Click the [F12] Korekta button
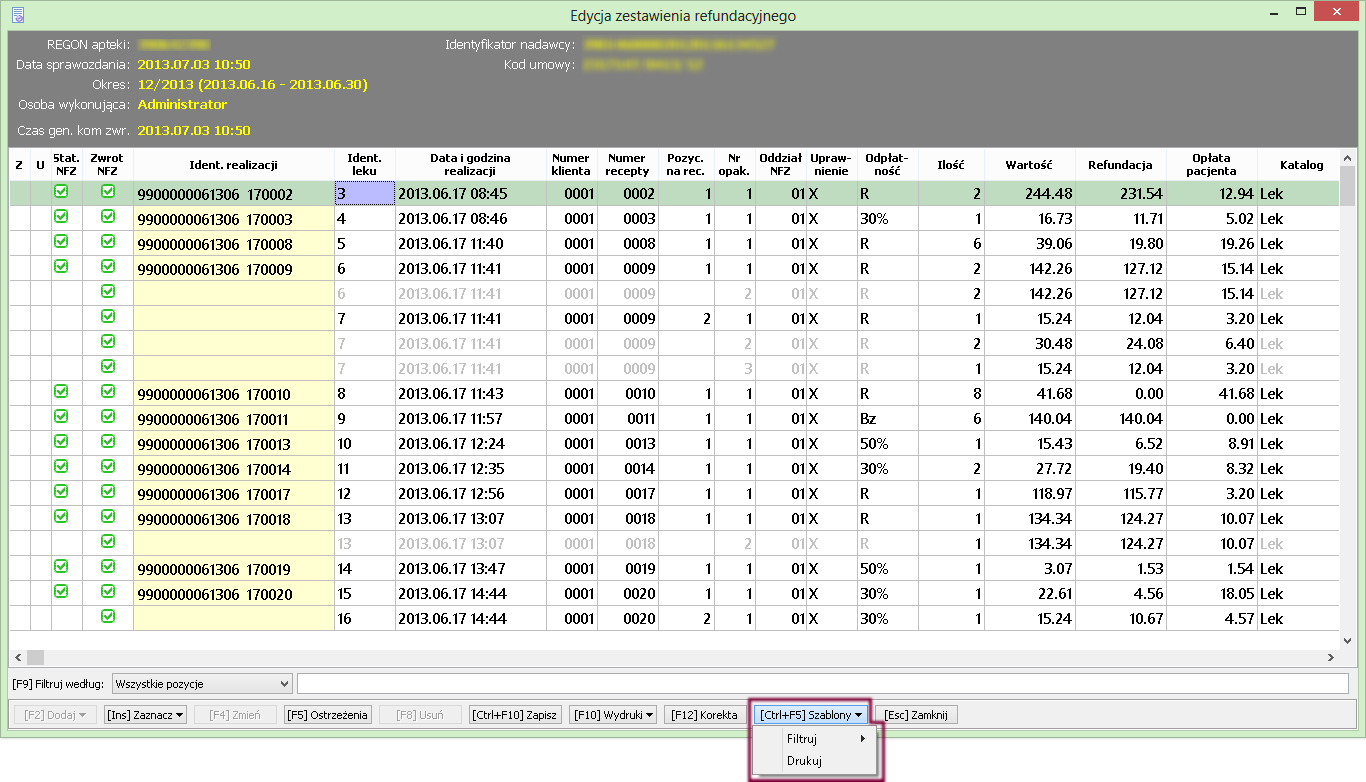This screenshot has width=1366, height=782. [705, 715]
